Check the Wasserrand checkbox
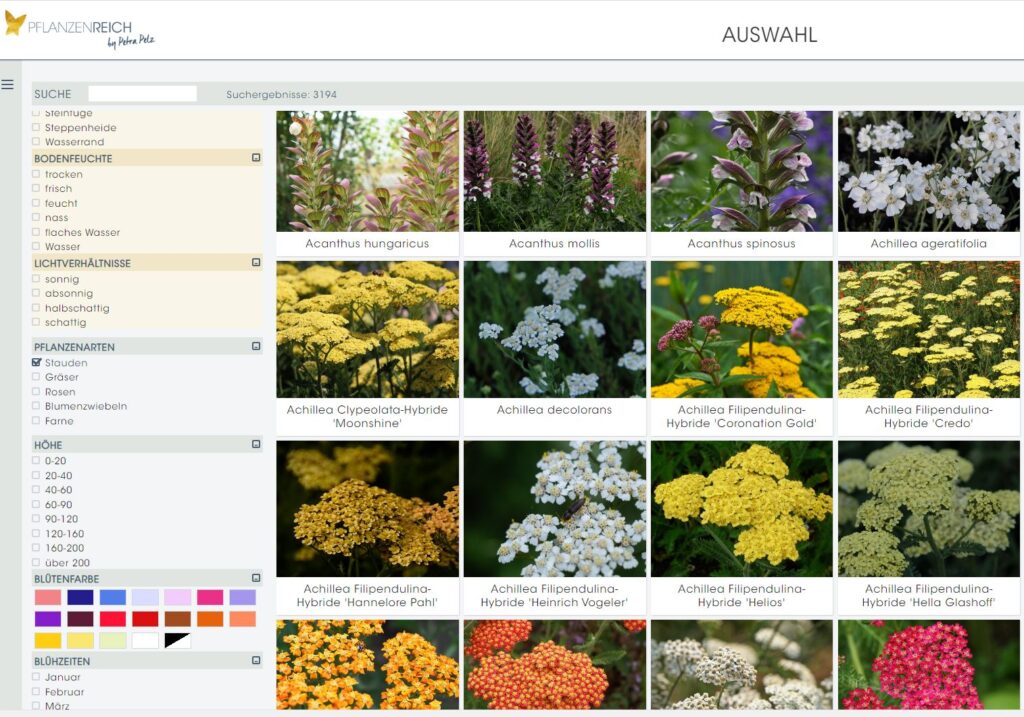 [36, 142]
